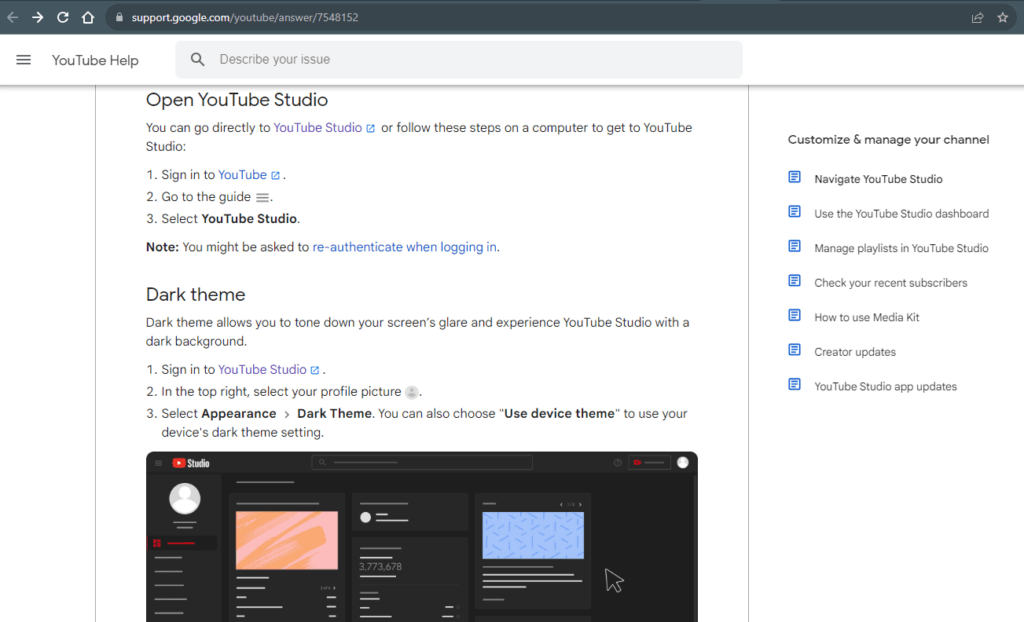Open Creator updates article
Screen dimensions: 1024x622
855,352
